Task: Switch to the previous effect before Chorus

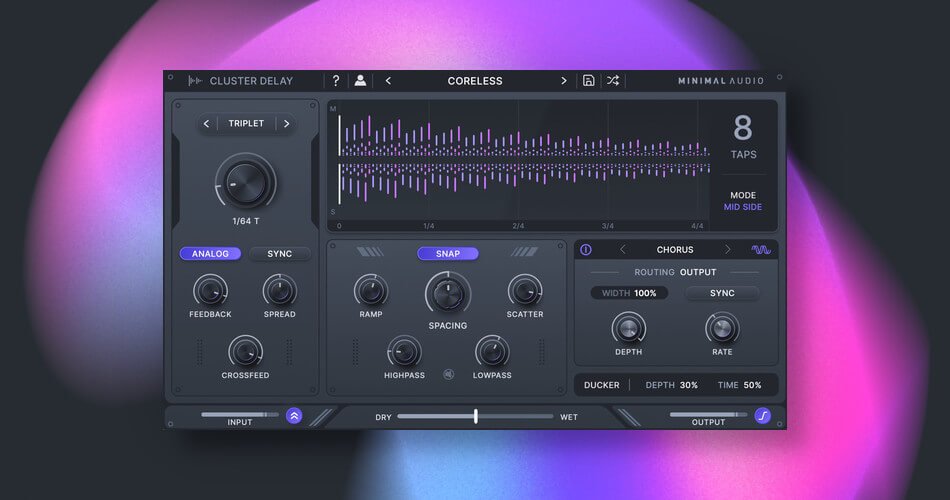Action: pyautogui.click(x=623, y=250)
